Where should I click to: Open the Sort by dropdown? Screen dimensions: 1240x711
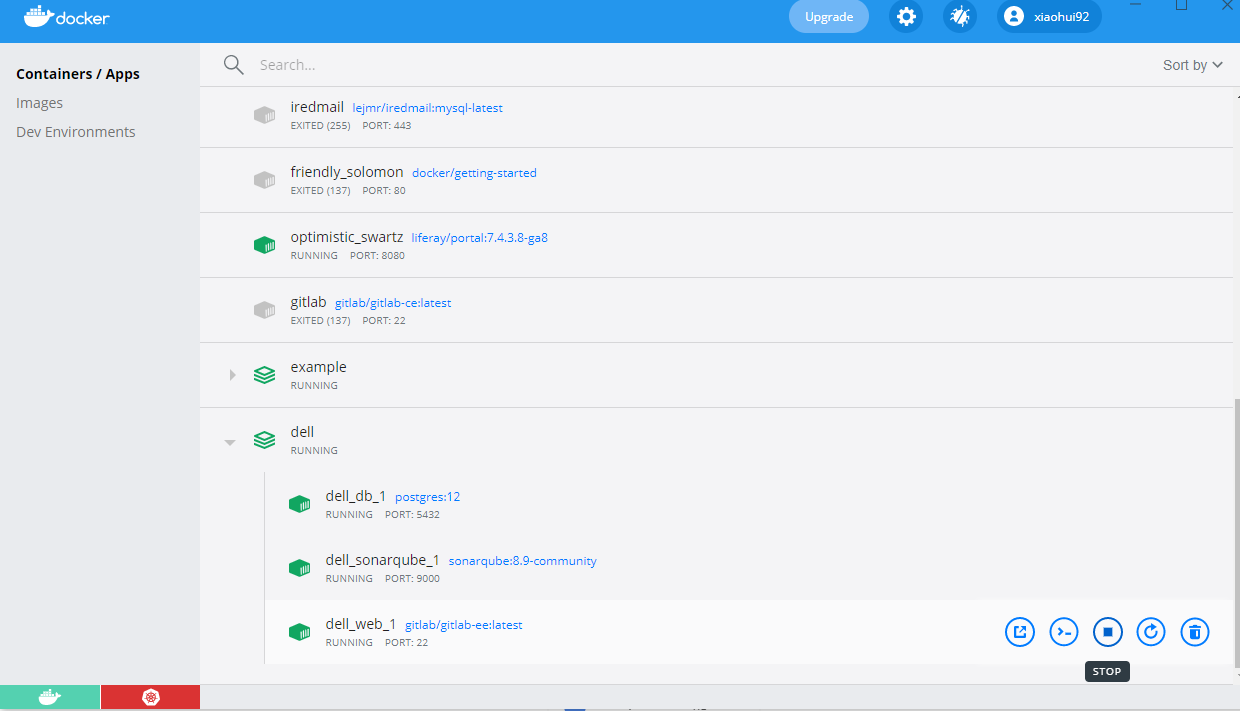(x=1193, y=65)
